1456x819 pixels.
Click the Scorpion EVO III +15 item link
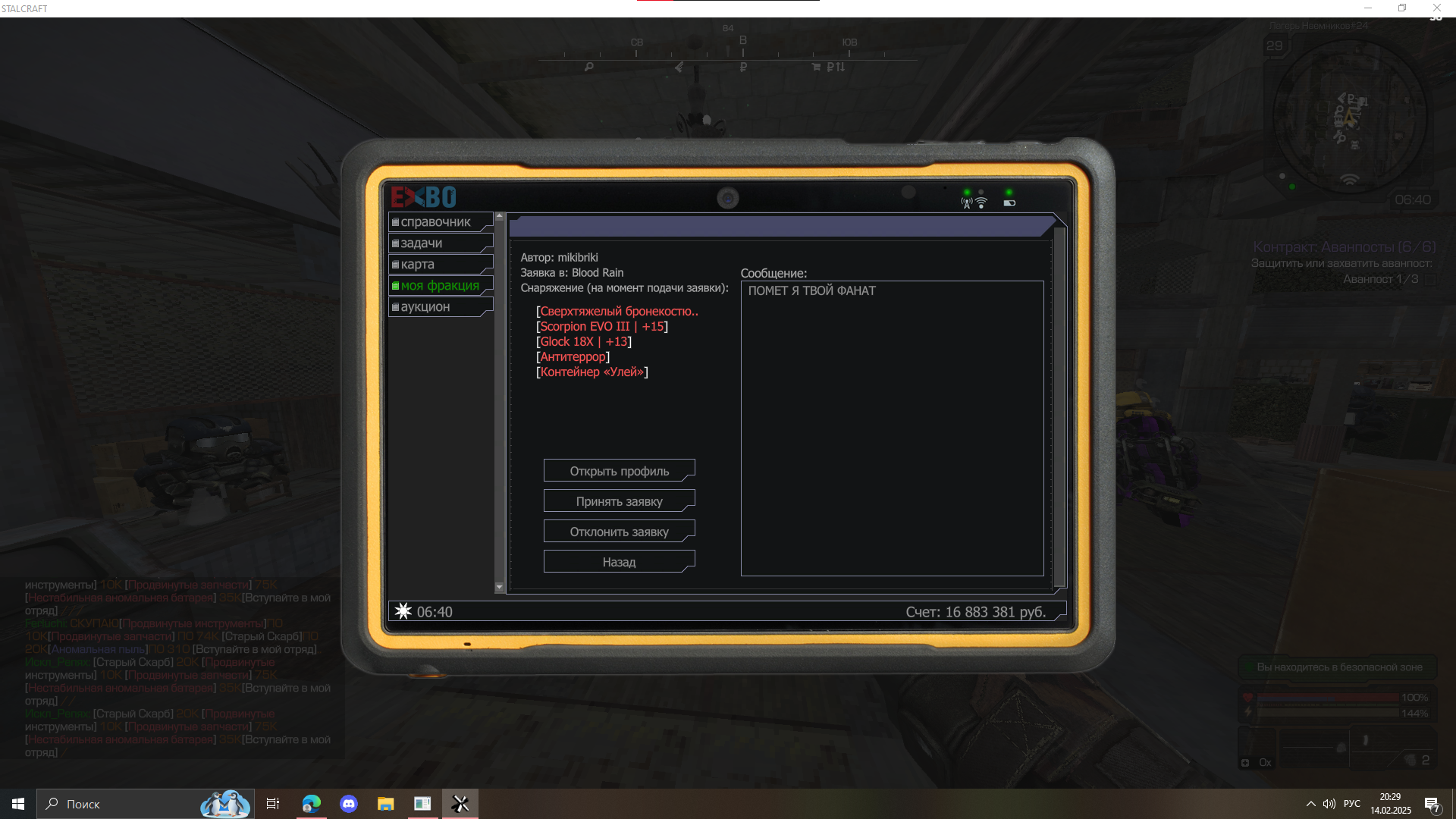click(x=602, y=327)
